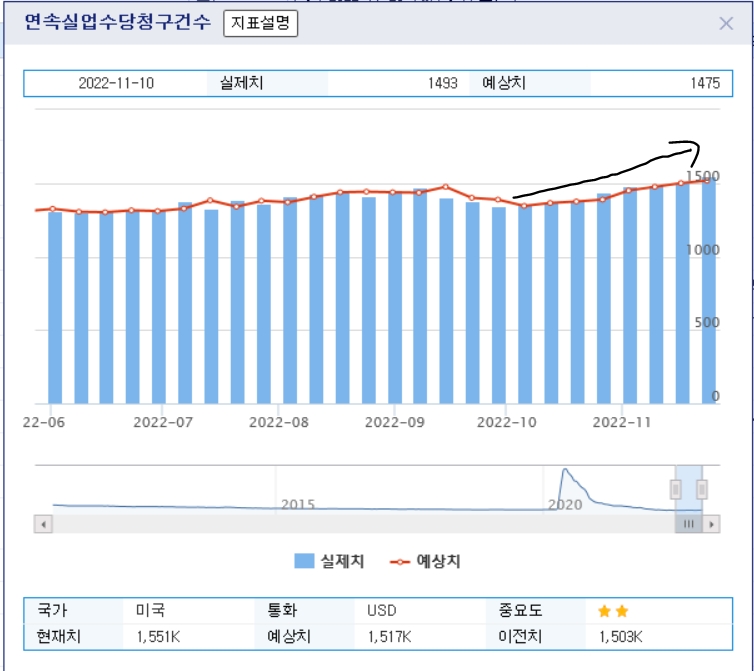Click the 2022-08 axis label
The image size is (754, 671).
(x=279, y=422)
